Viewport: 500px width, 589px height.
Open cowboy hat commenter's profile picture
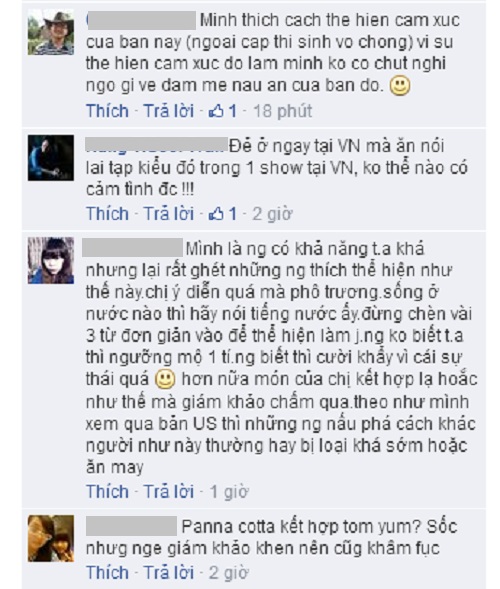pyautogui.click(x=51, y=33)
